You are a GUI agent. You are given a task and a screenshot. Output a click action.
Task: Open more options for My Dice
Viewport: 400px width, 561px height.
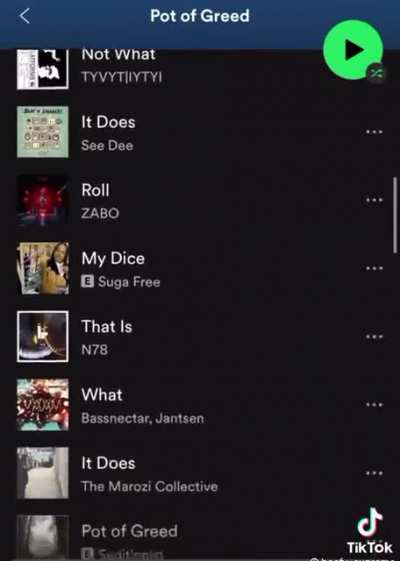(374, 268)
